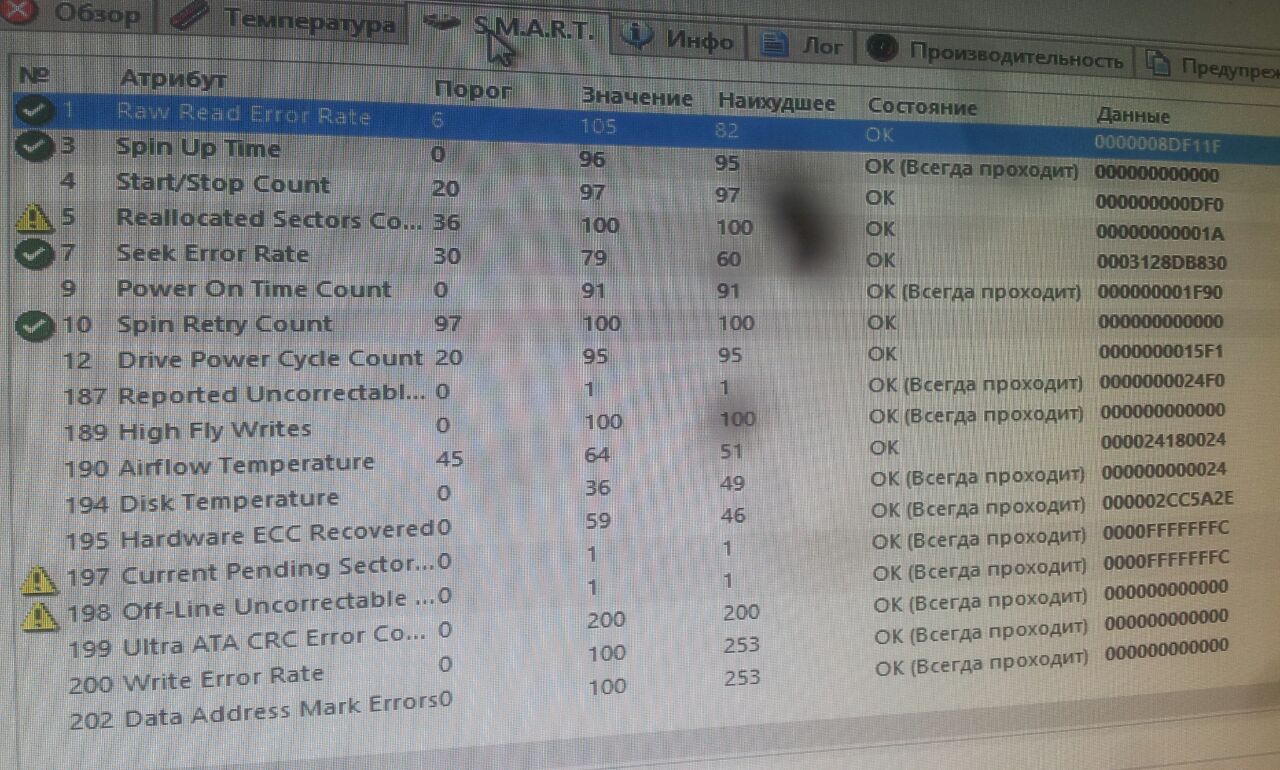Select the Start/Stop Count row
Image resolution: width=1280 pixels, height=770 pixels.
646,191
